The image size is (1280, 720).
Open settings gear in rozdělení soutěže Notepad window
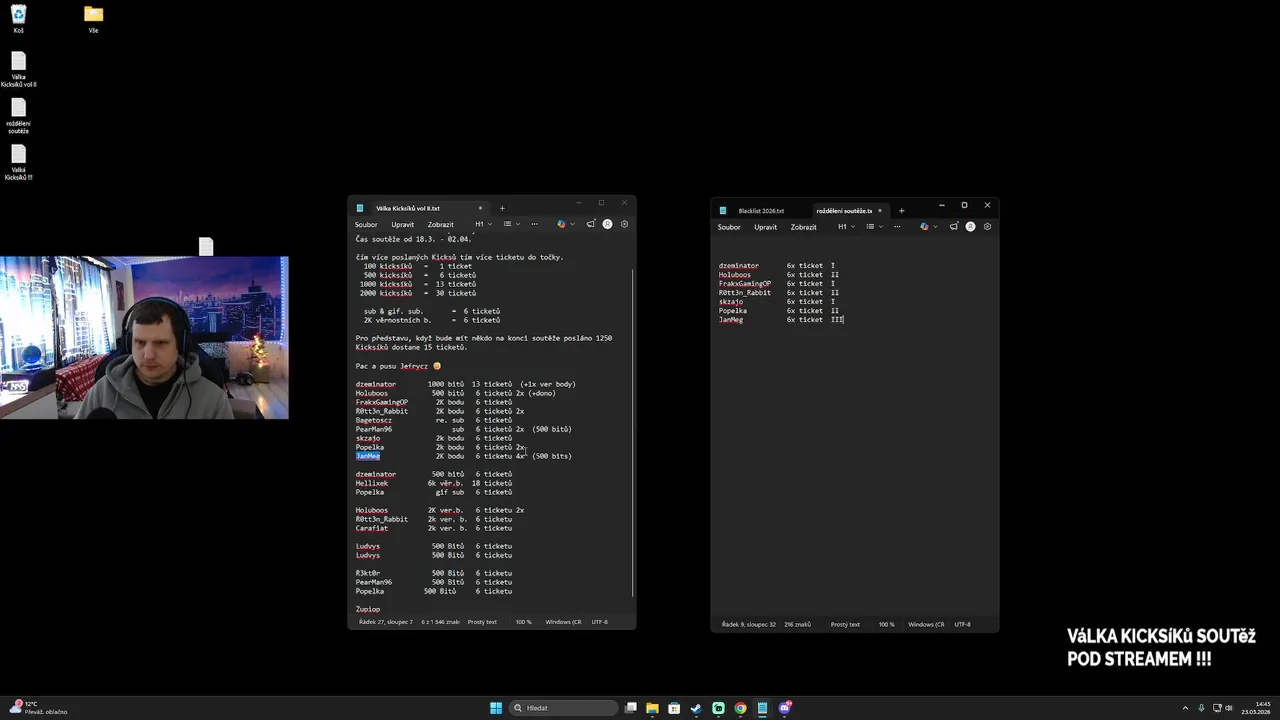(987, 227)
